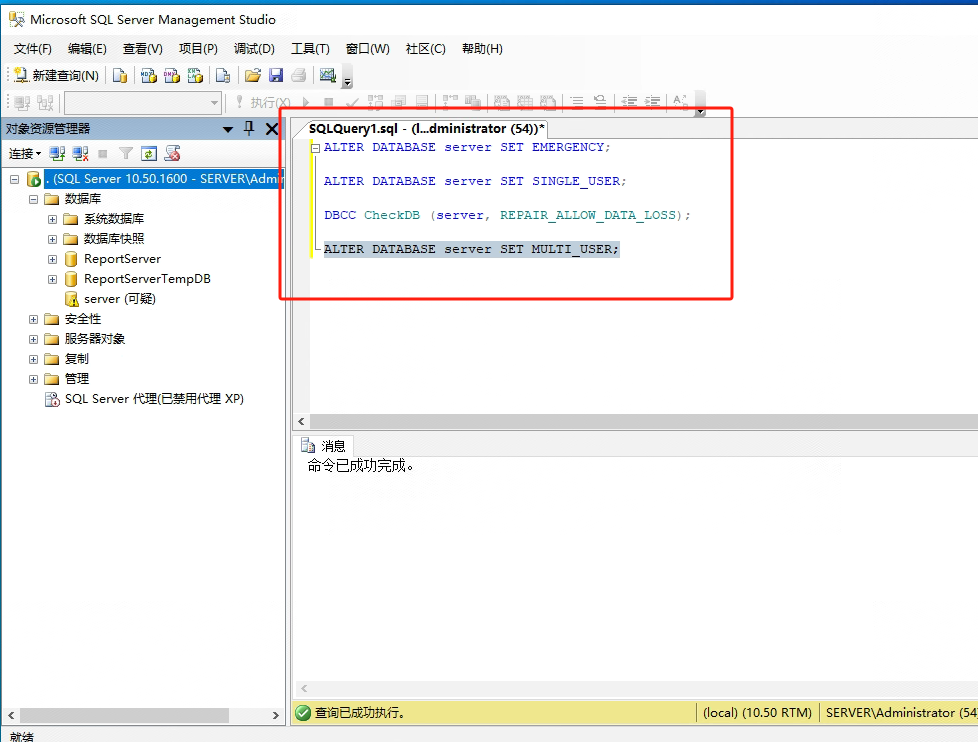Save the query with the floppy disk icon
This screenshot has height=742, width=978.
click(x=276, y=75)
